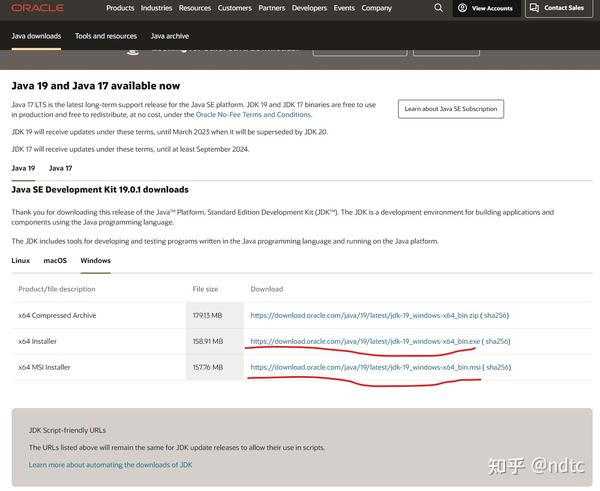Select the Linux platform tab
Screen dimensions: 600x491
tap(21, 260)
